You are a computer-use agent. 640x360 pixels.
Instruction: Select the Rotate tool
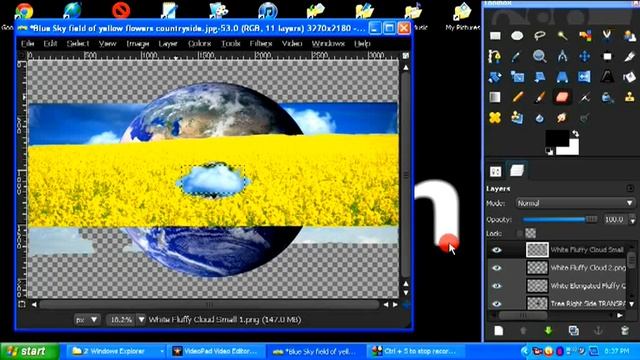click(x=495, y=77)
